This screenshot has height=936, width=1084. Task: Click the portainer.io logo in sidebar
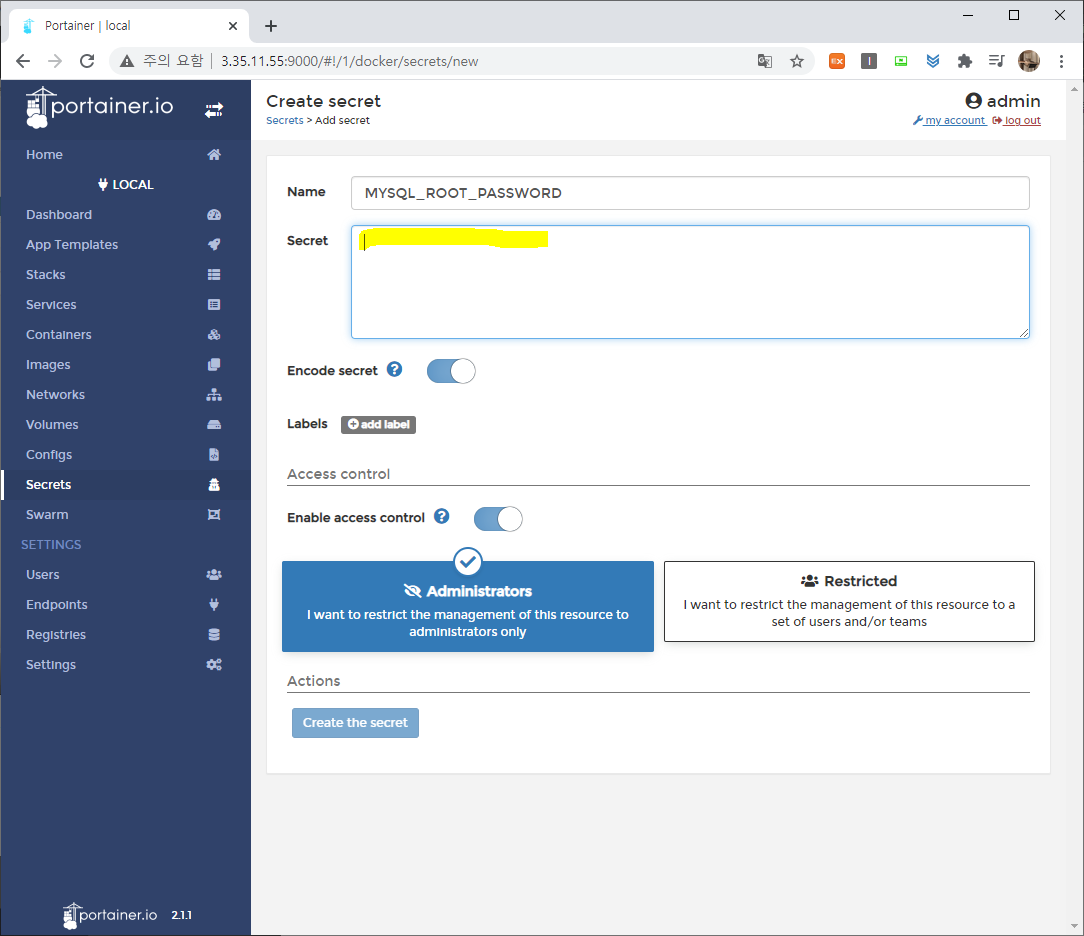click(100, 108)
